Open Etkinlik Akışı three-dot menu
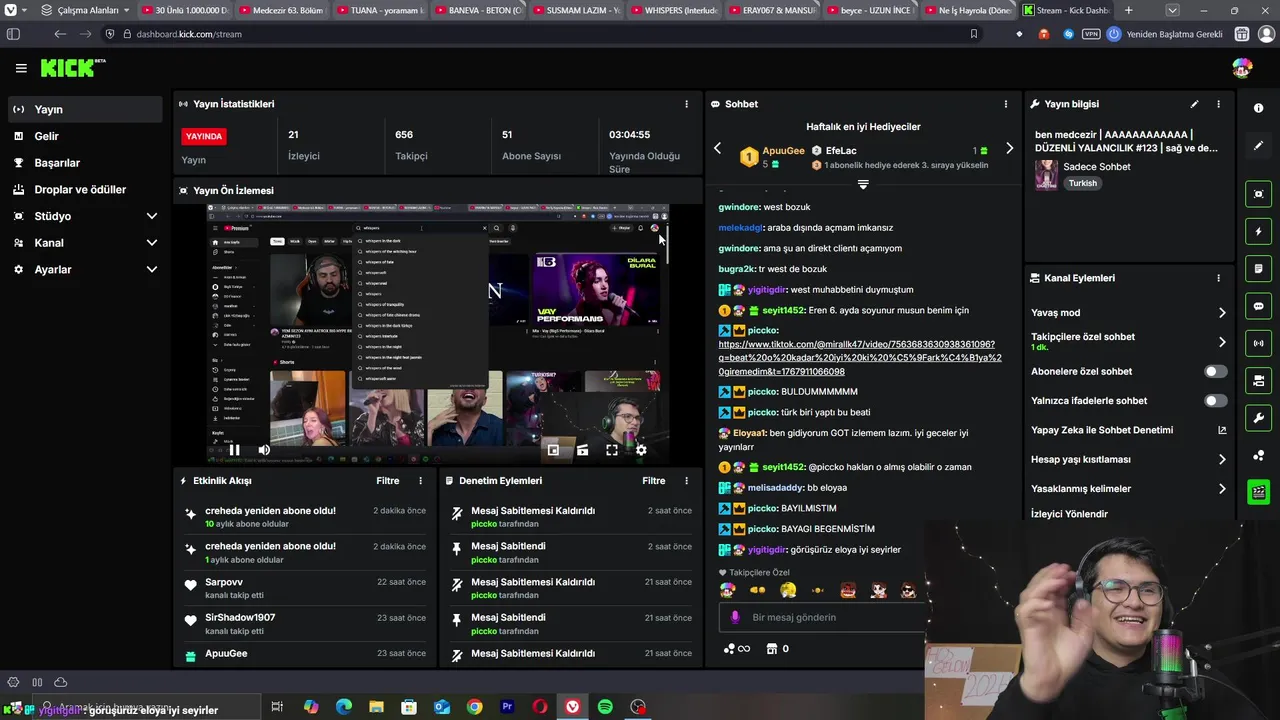1280x720 pixels. pyautogui.click(x=420, y=481)
